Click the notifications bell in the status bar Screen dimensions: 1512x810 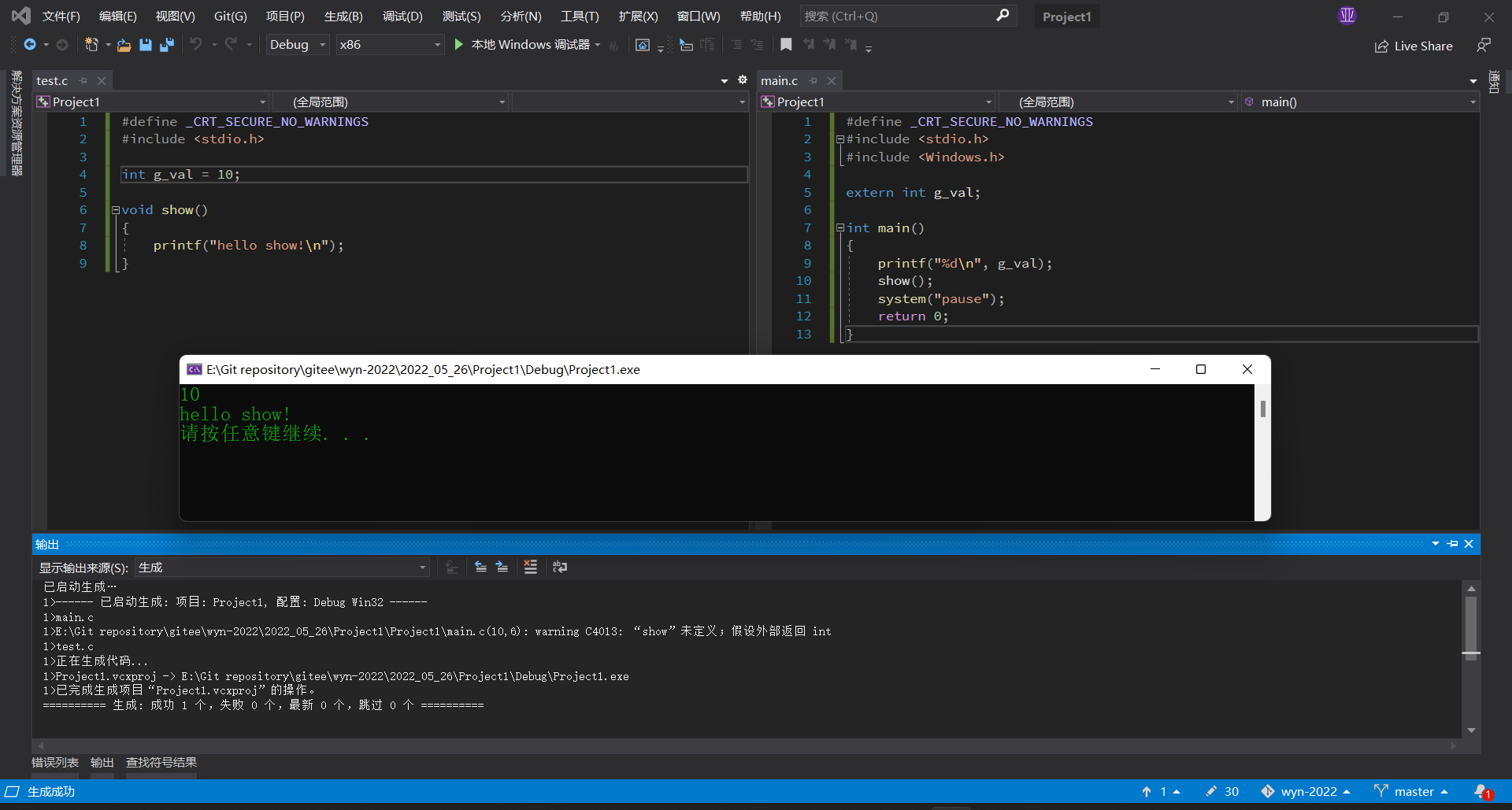[x=1480, y=791]
